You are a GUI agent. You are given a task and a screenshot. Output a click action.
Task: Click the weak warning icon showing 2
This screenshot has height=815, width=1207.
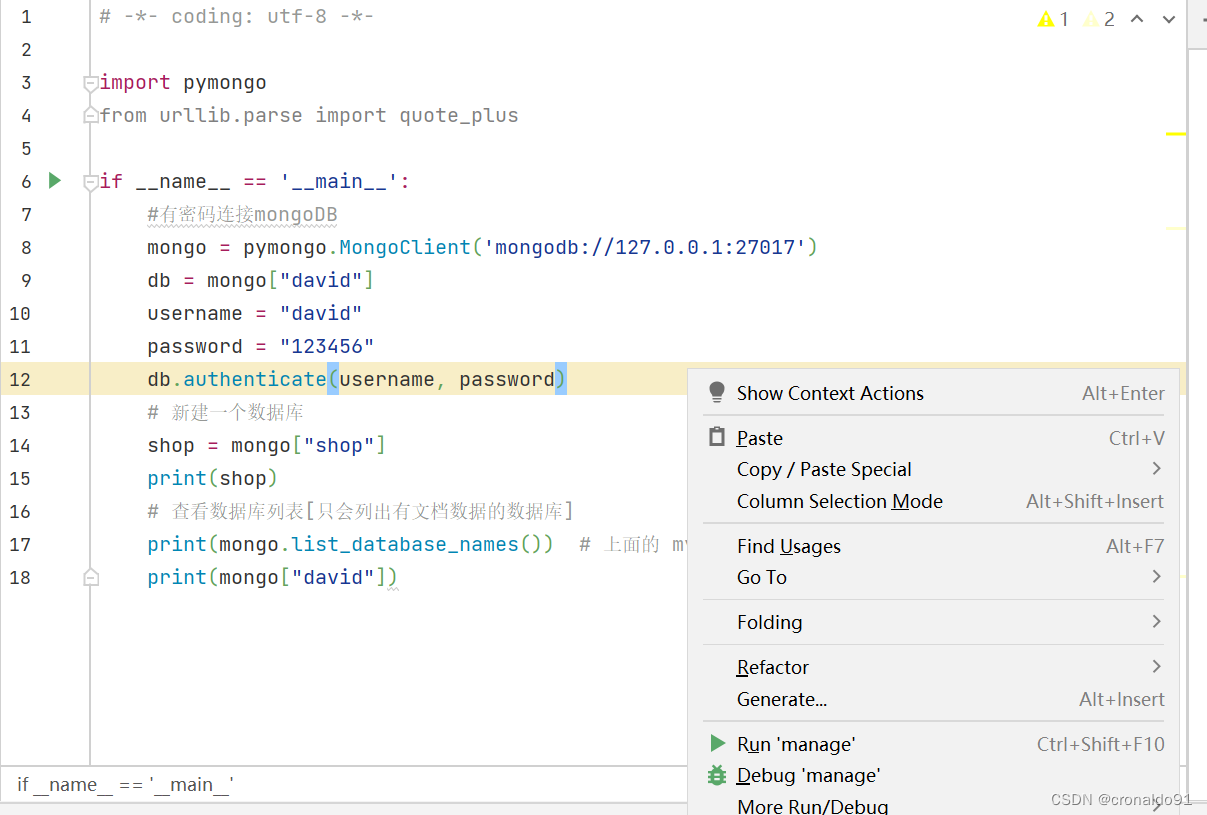(1091, 19)
